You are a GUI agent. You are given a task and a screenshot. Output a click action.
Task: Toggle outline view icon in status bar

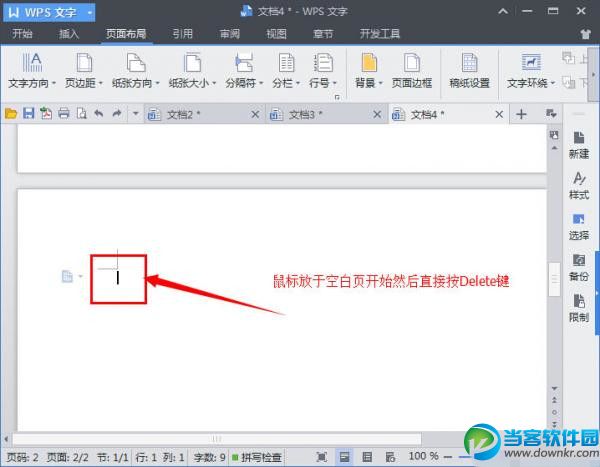pos(367,457)
